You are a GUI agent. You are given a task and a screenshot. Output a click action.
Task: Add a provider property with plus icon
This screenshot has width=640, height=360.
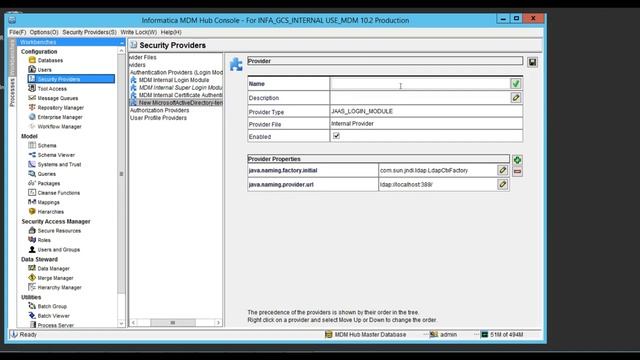(517, 160)
